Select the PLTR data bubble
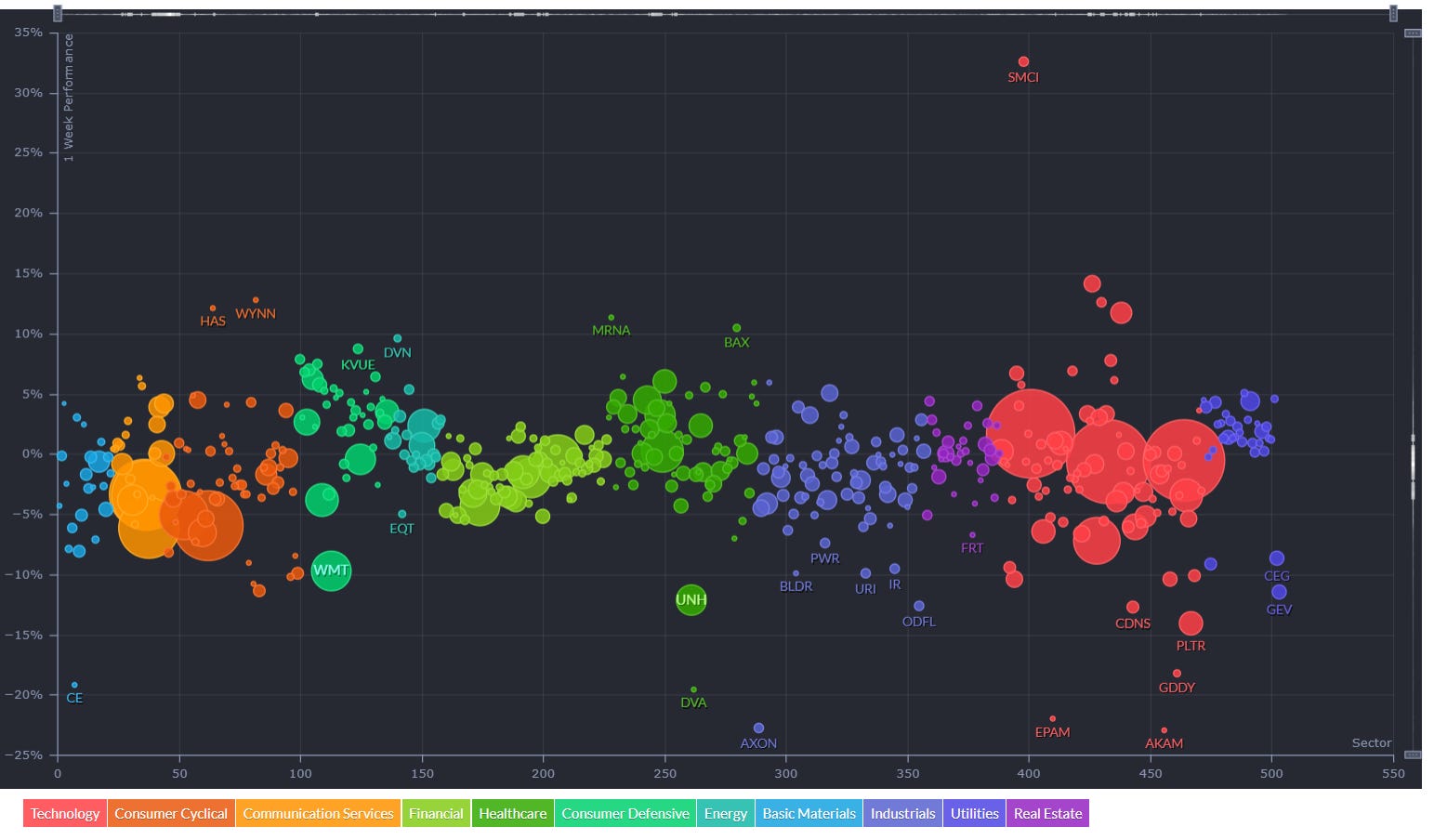Image resolution: width=1434 pixels, height=840 pixels. pyautogui.click(x=1191, y=623)
